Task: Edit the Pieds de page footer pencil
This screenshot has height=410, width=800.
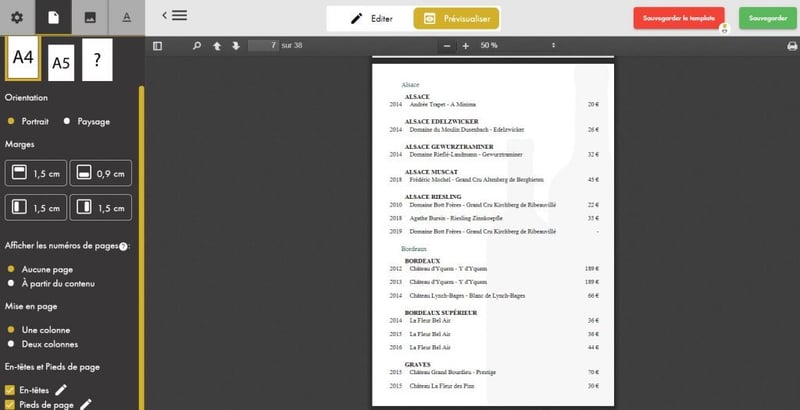Action: (86, 404)
